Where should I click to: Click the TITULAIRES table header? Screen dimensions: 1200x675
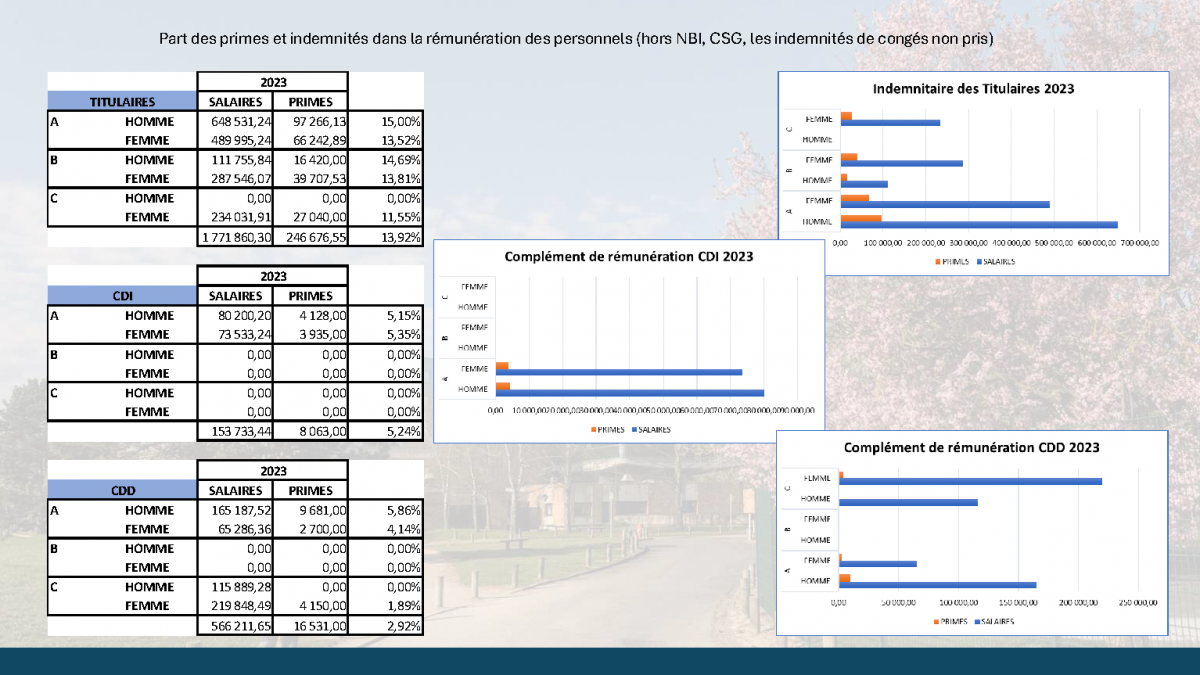coord(122,101)
